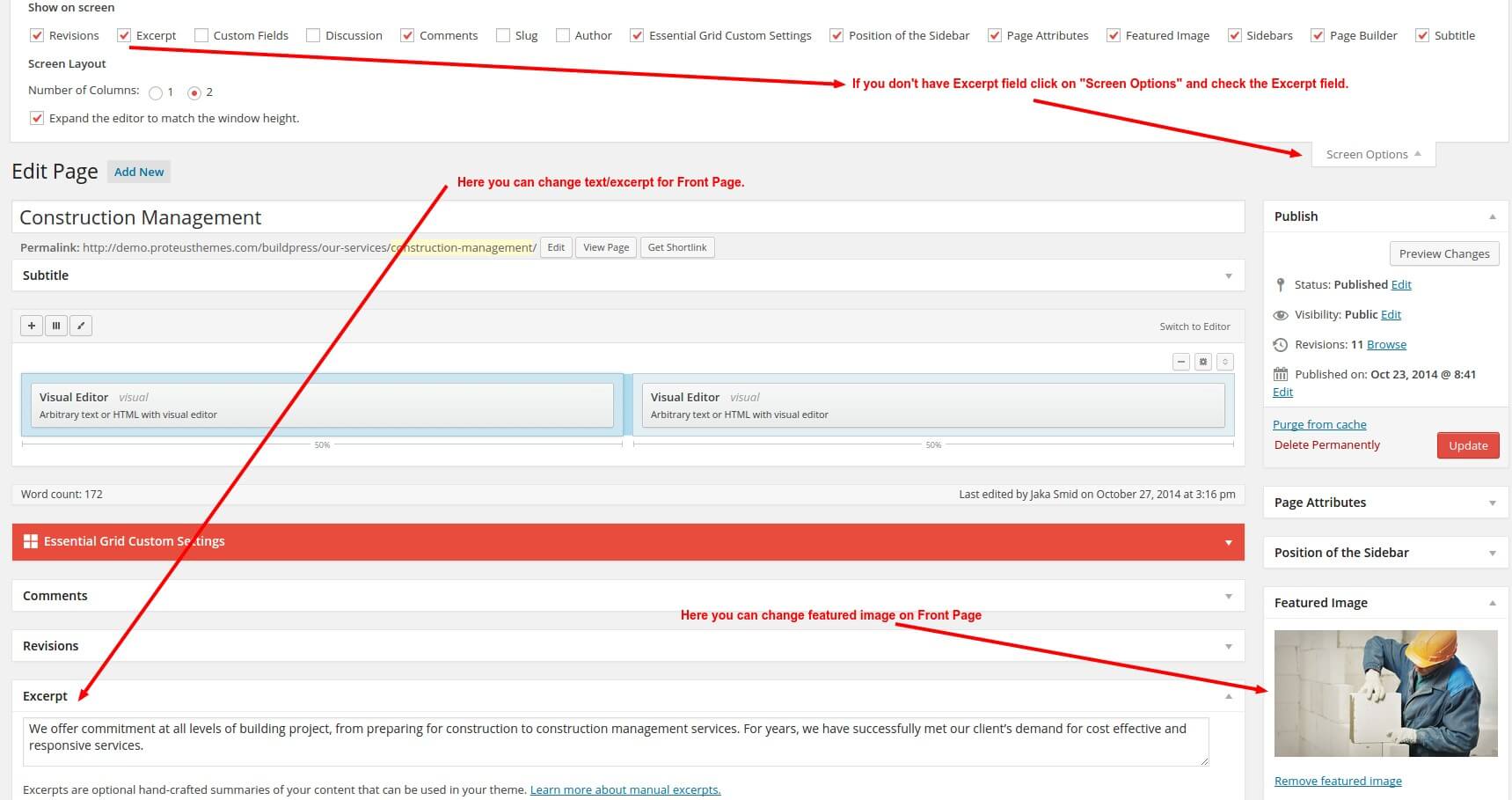The image size is (1512, 800).
Task: Open the Purge from cache link
Action: pos(1319,424)
